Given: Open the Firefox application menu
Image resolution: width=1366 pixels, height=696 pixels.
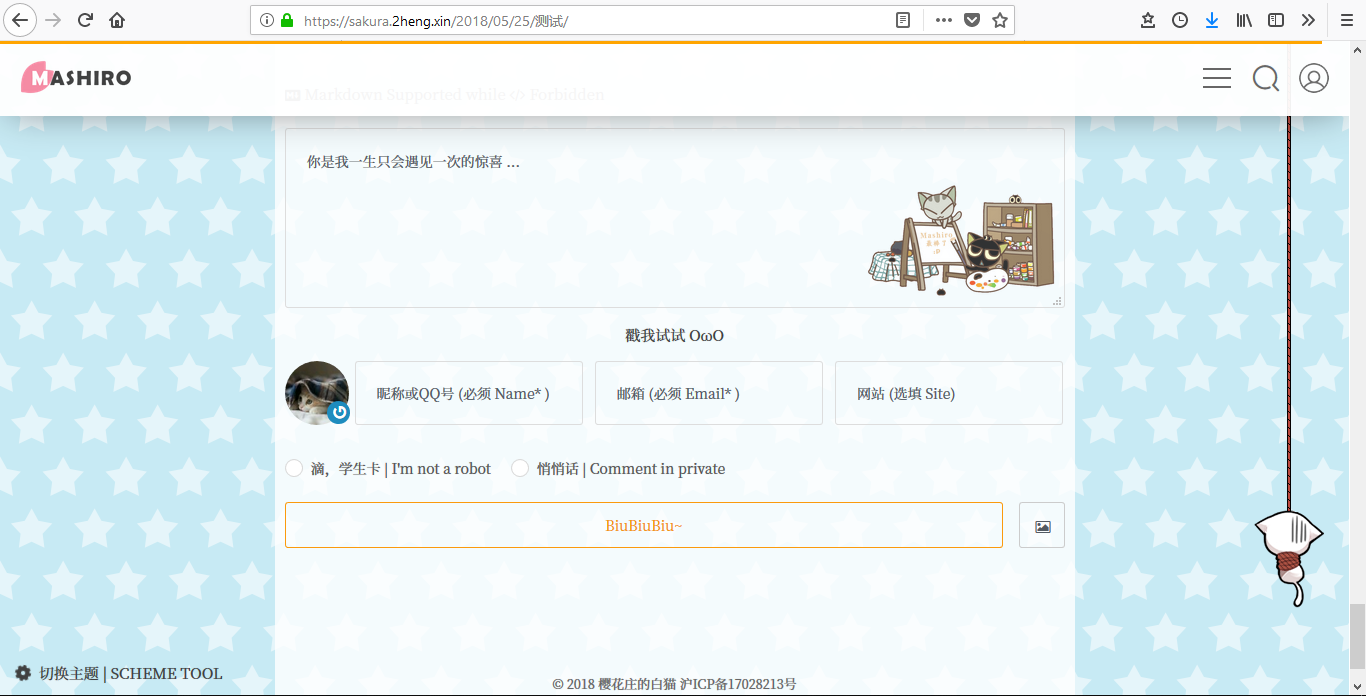Looking at the screenshot, I should click(x=1346, y=20).
